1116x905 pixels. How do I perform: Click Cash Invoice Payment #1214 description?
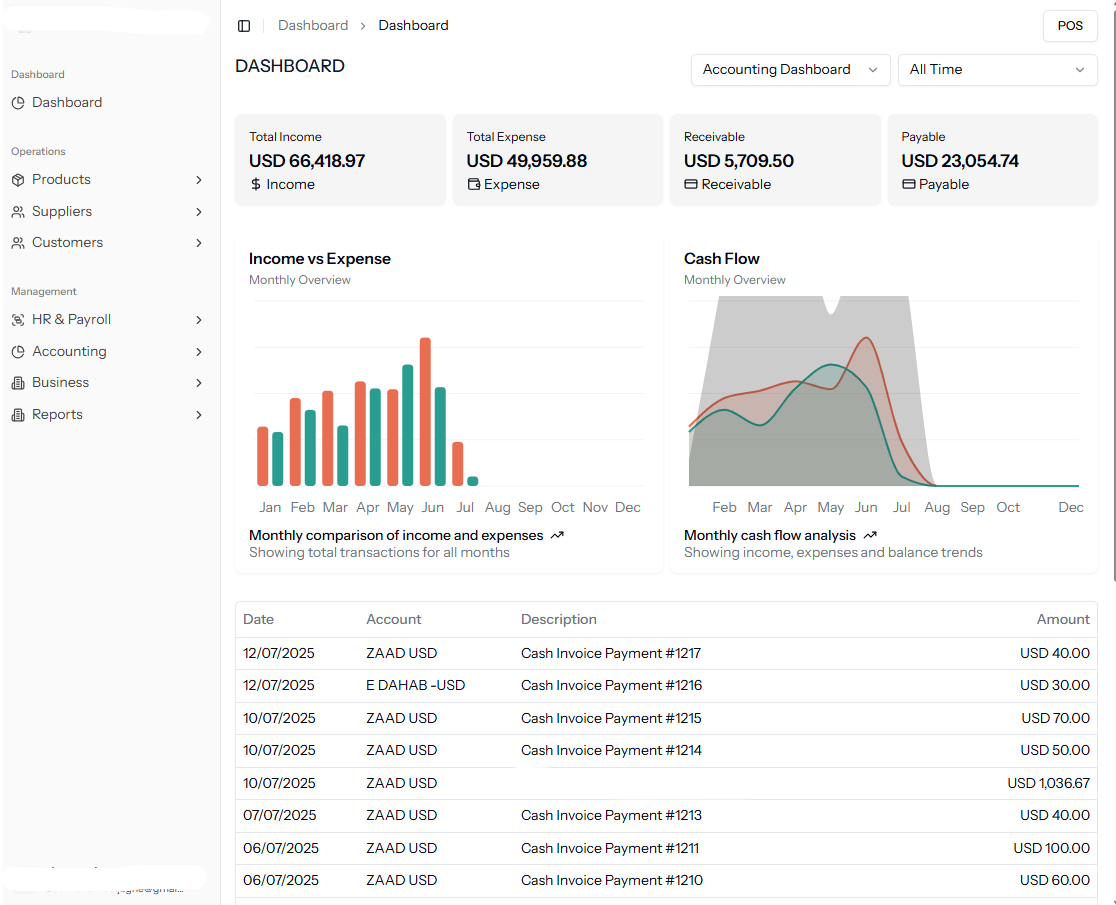click(x=611, y=751)
